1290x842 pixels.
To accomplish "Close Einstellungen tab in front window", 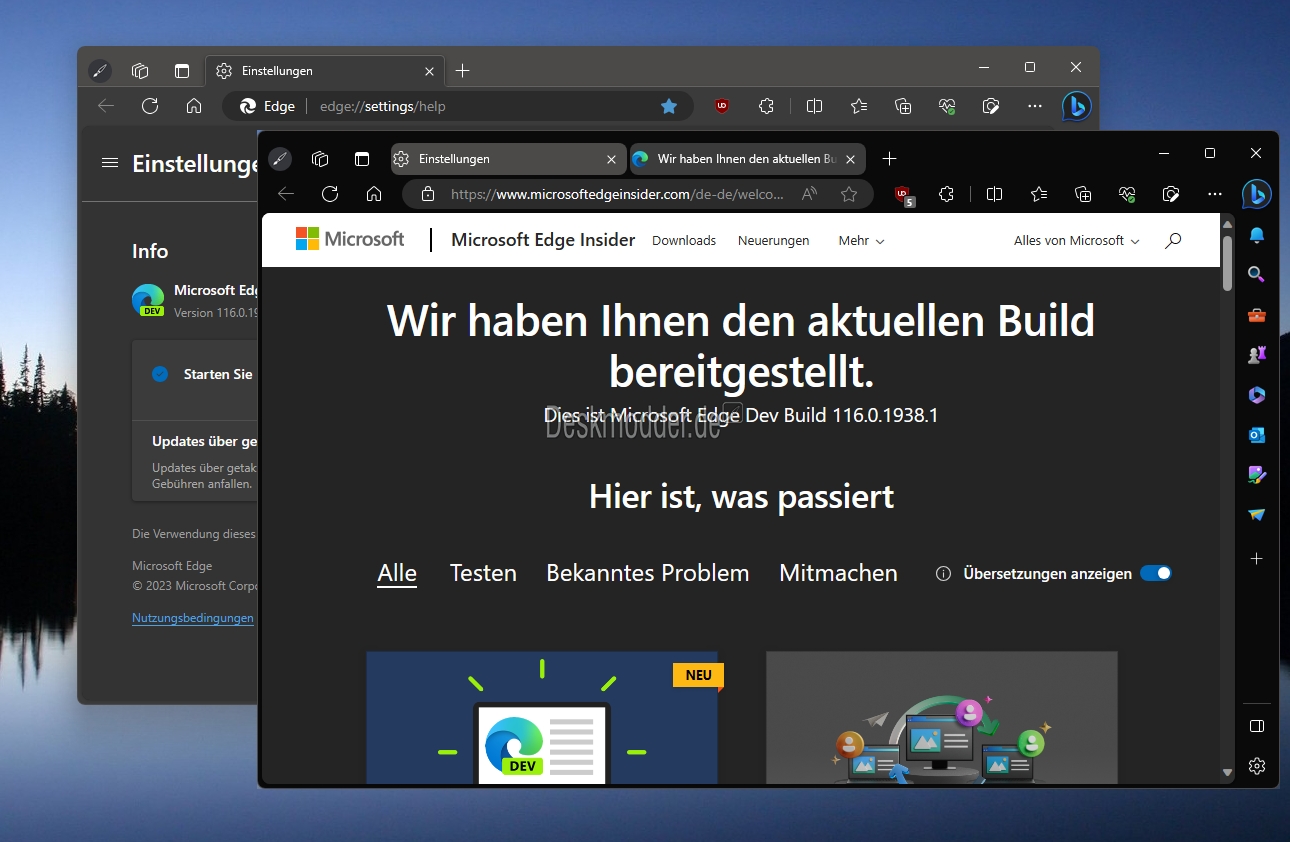I will tap(612, 159).
